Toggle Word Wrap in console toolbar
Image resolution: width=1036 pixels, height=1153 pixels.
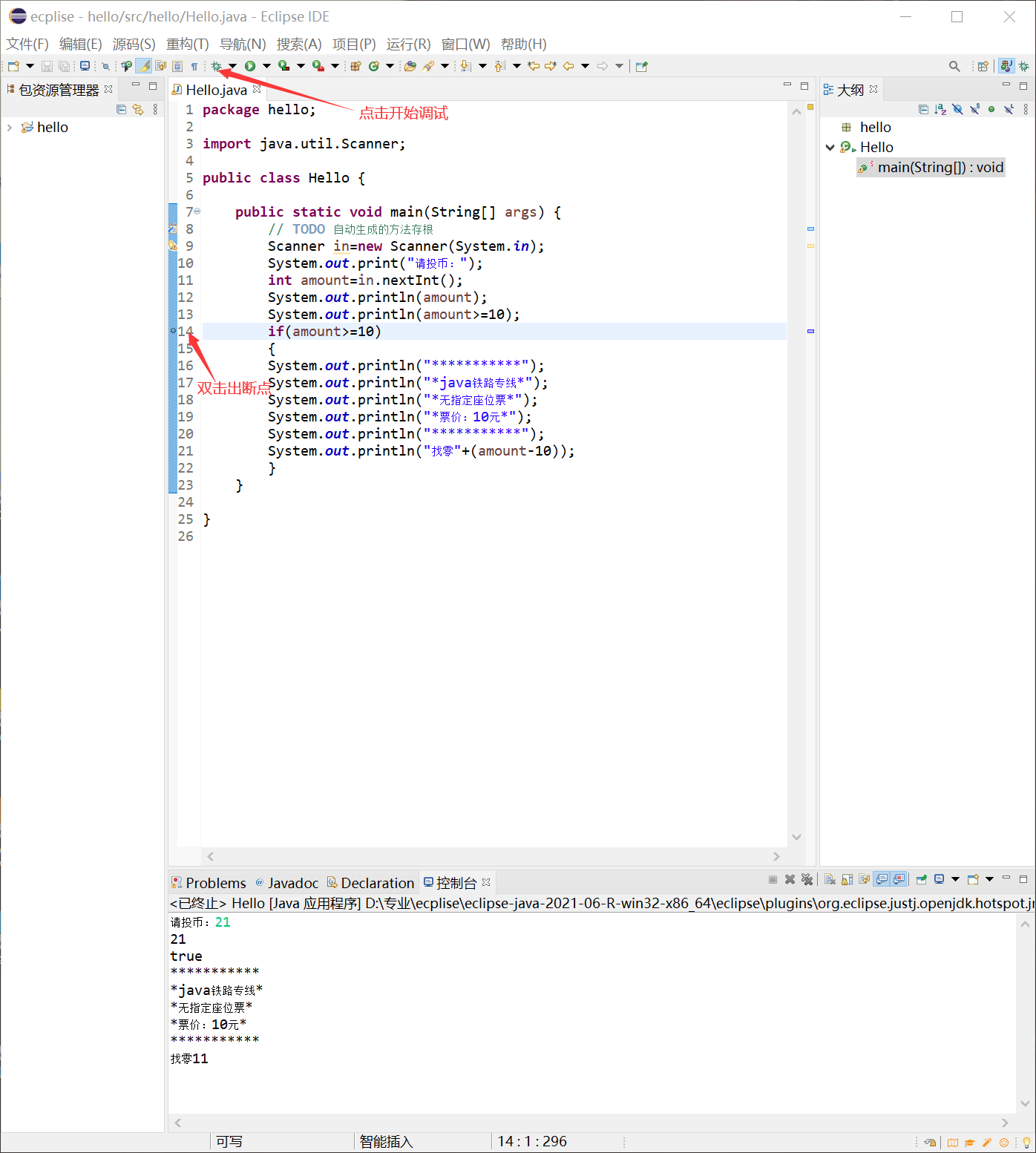pyautogui.click(x=865, y=879)
